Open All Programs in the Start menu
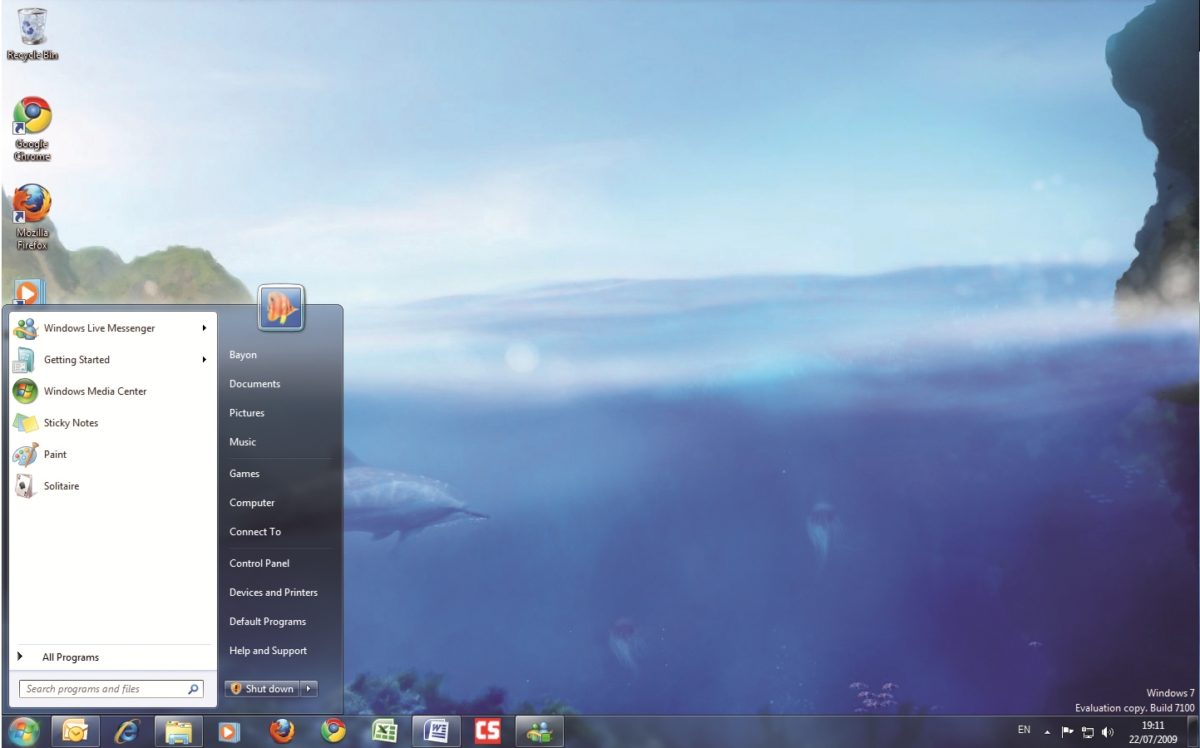1200x748 pixels. click(68, 657)
